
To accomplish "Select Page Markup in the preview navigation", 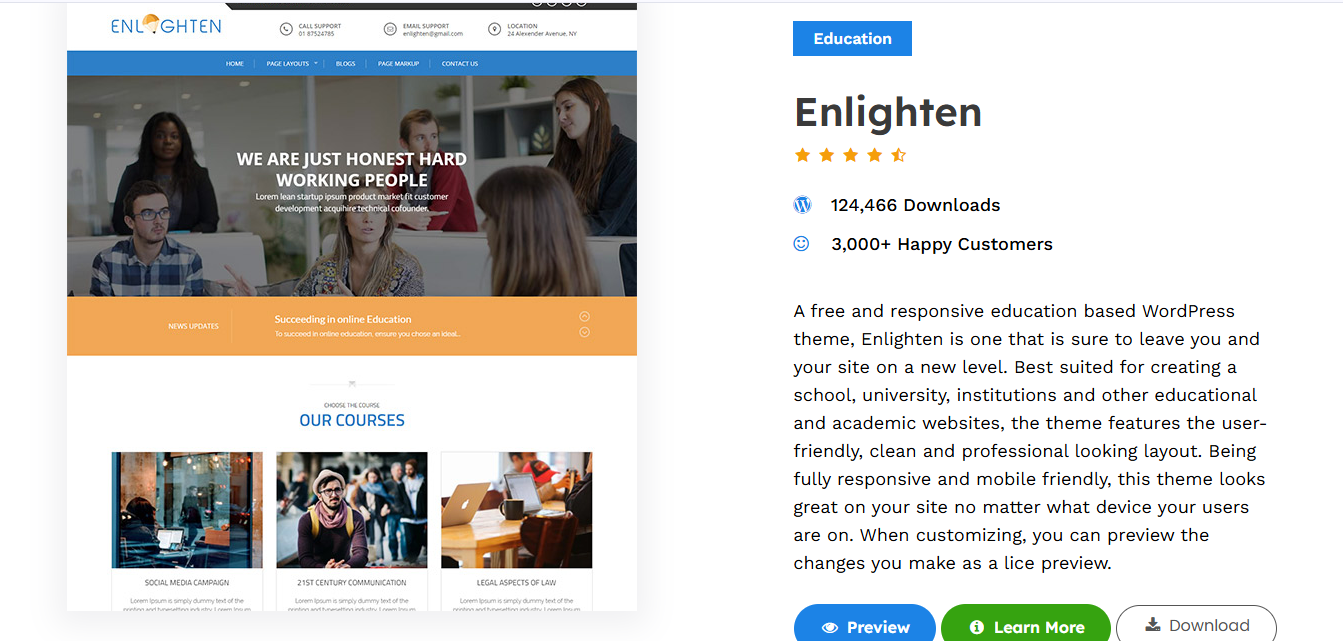I will 398,63.
